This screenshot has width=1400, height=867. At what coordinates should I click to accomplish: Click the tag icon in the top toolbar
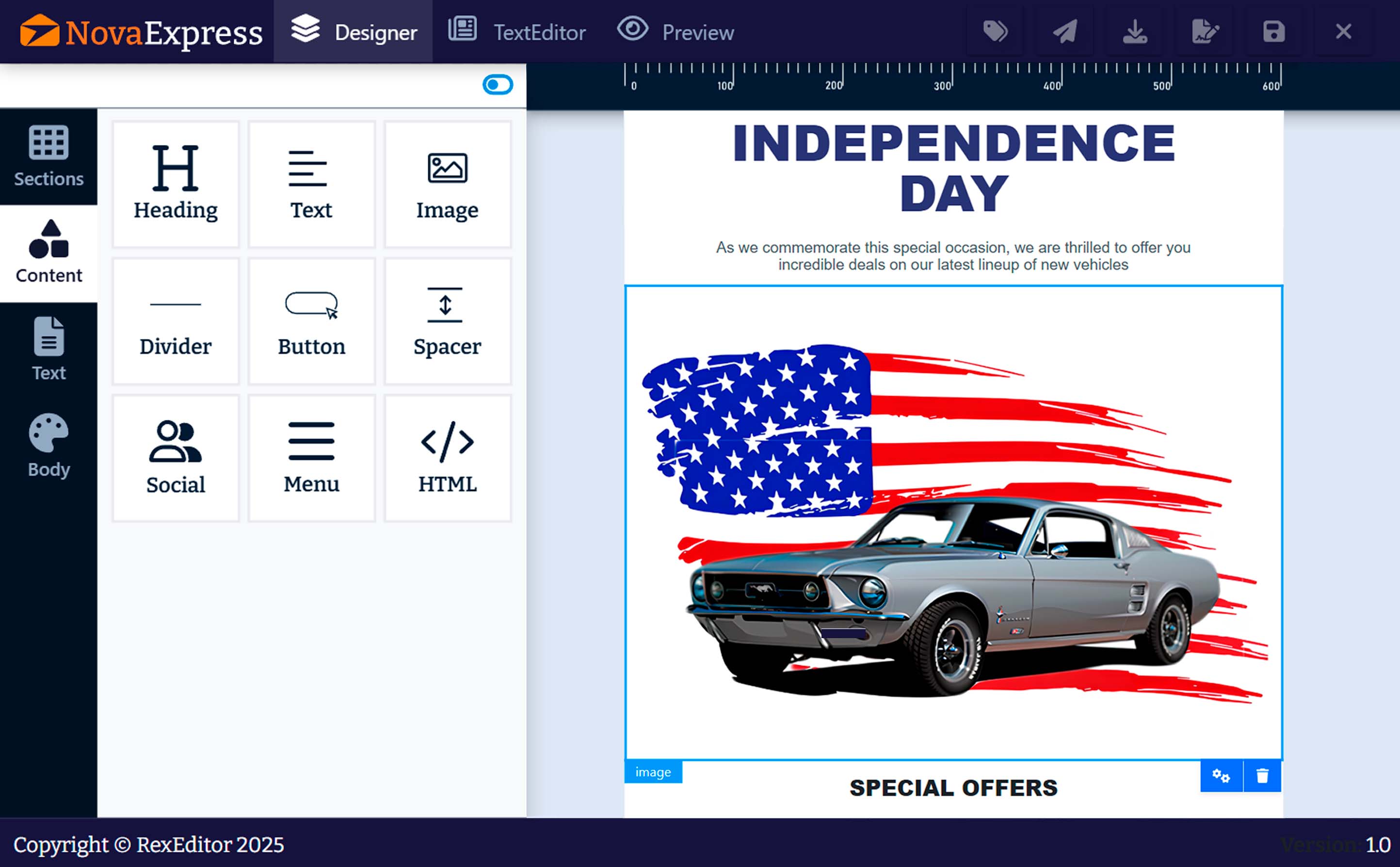(x=995, y=32)
